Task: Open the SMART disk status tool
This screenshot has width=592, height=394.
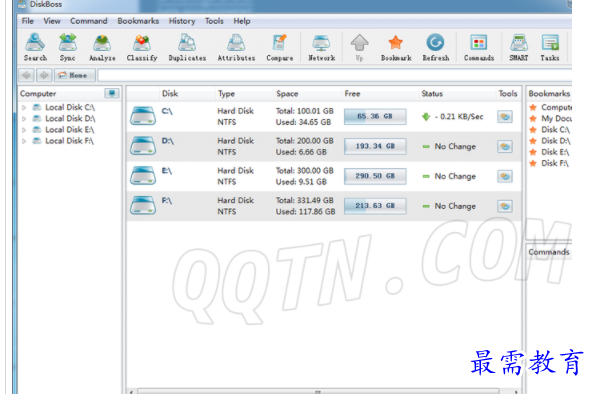Action: click(x=519, y=47)
